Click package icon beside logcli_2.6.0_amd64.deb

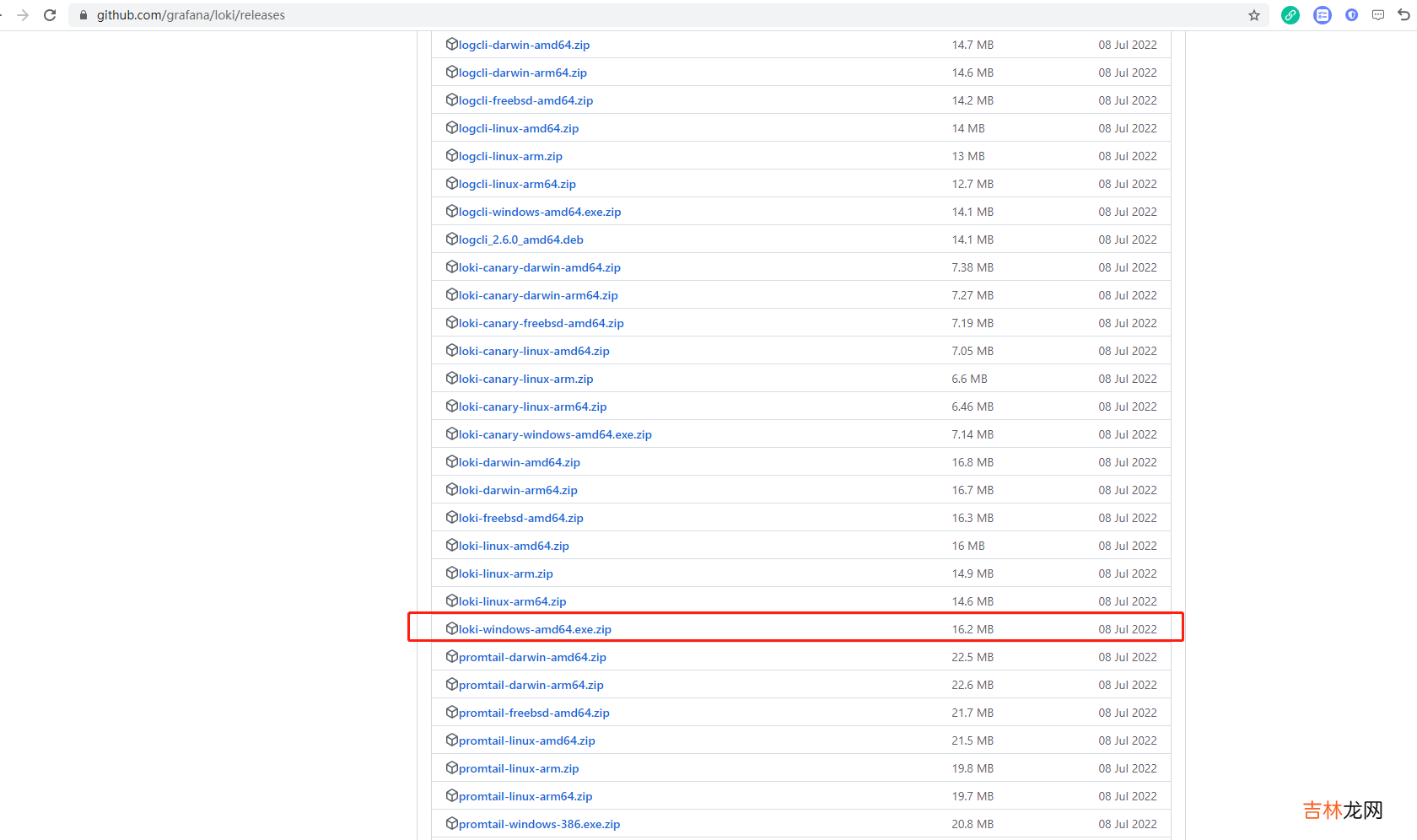(452, 240)
